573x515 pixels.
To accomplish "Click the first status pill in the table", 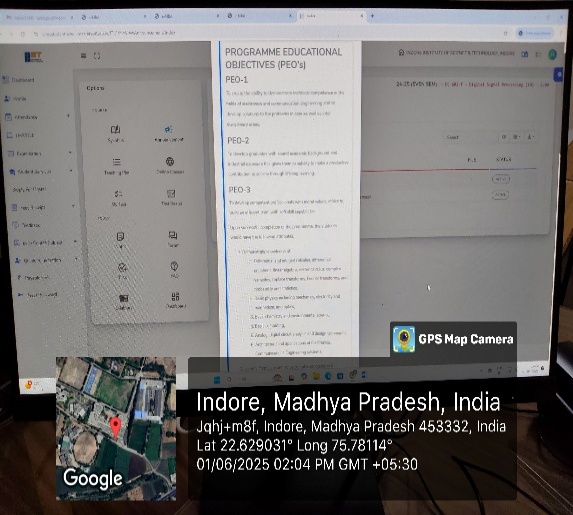I will [501, 179].
